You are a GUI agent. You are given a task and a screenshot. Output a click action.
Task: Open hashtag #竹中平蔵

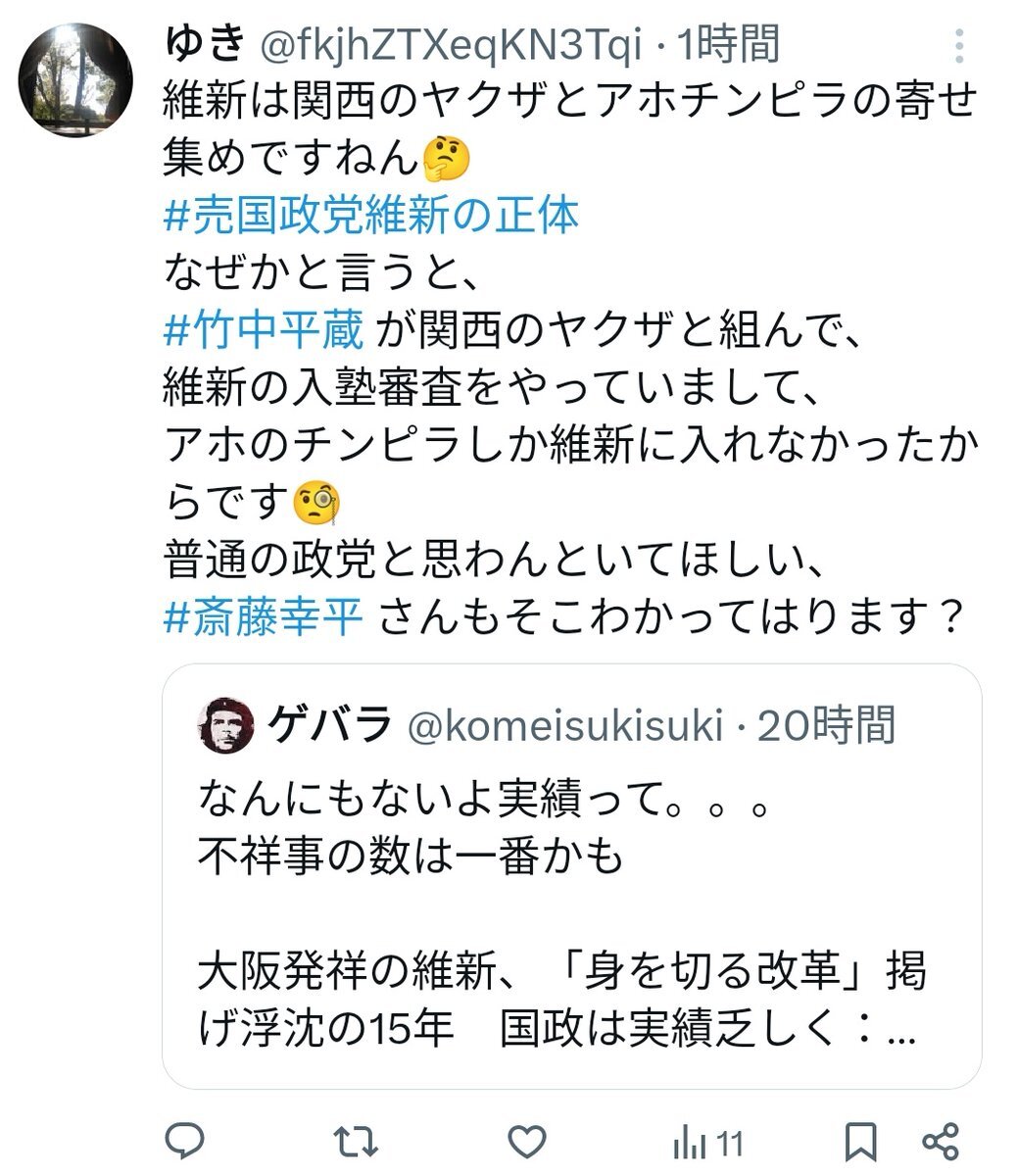point(264,331)
